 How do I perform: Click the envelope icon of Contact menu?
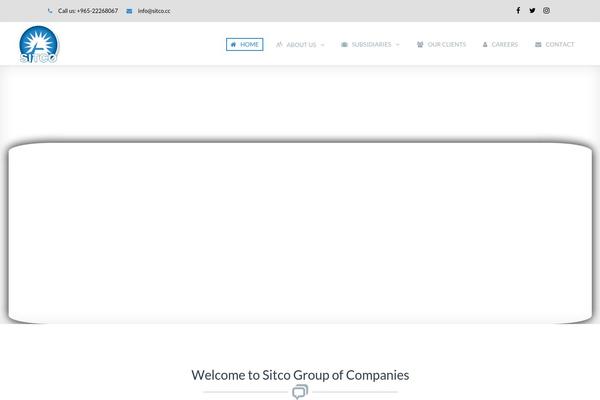538,44
